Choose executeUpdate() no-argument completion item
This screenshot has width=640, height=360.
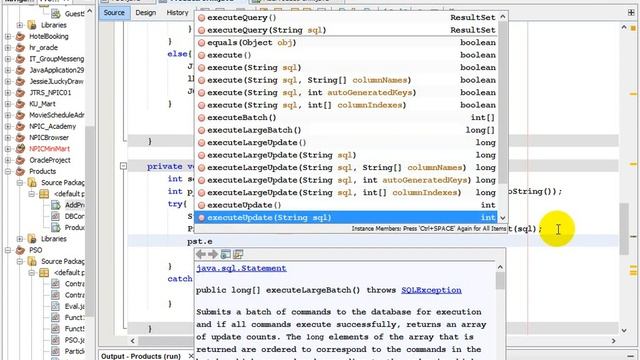[x=346, y=205]
